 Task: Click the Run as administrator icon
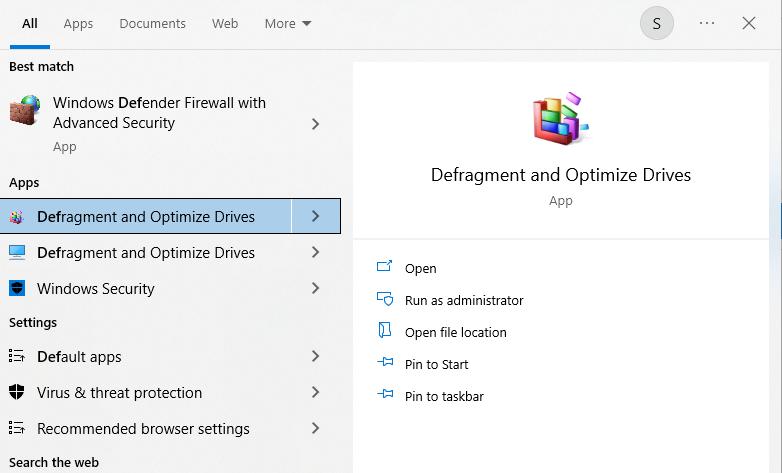385,300
